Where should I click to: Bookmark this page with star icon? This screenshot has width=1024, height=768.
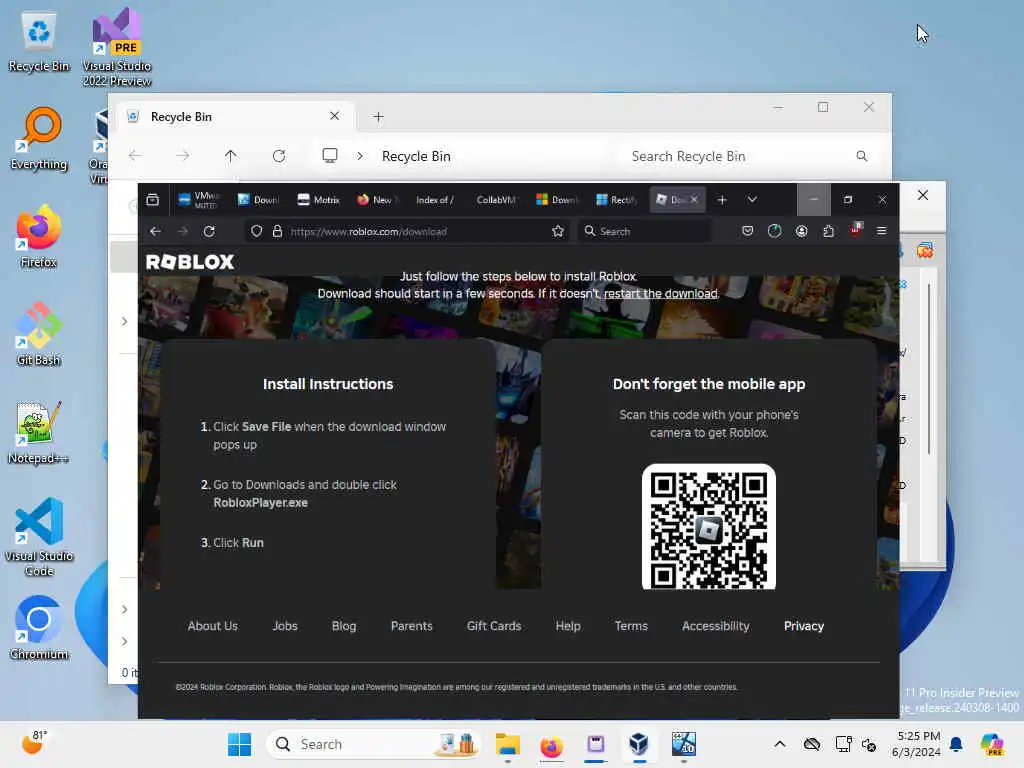pos(558,231)
